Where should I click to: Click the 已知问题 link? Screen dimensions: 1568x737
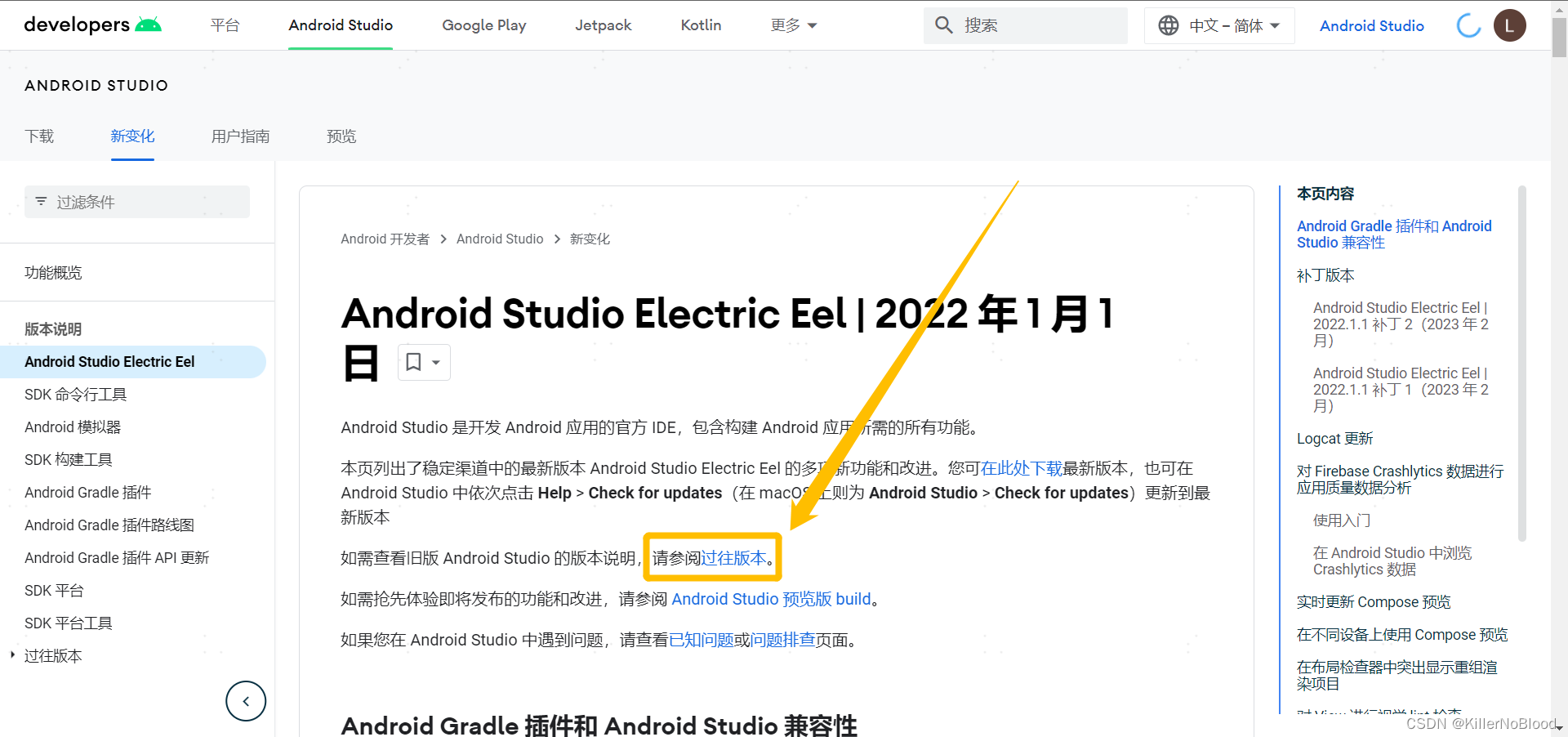701,640
